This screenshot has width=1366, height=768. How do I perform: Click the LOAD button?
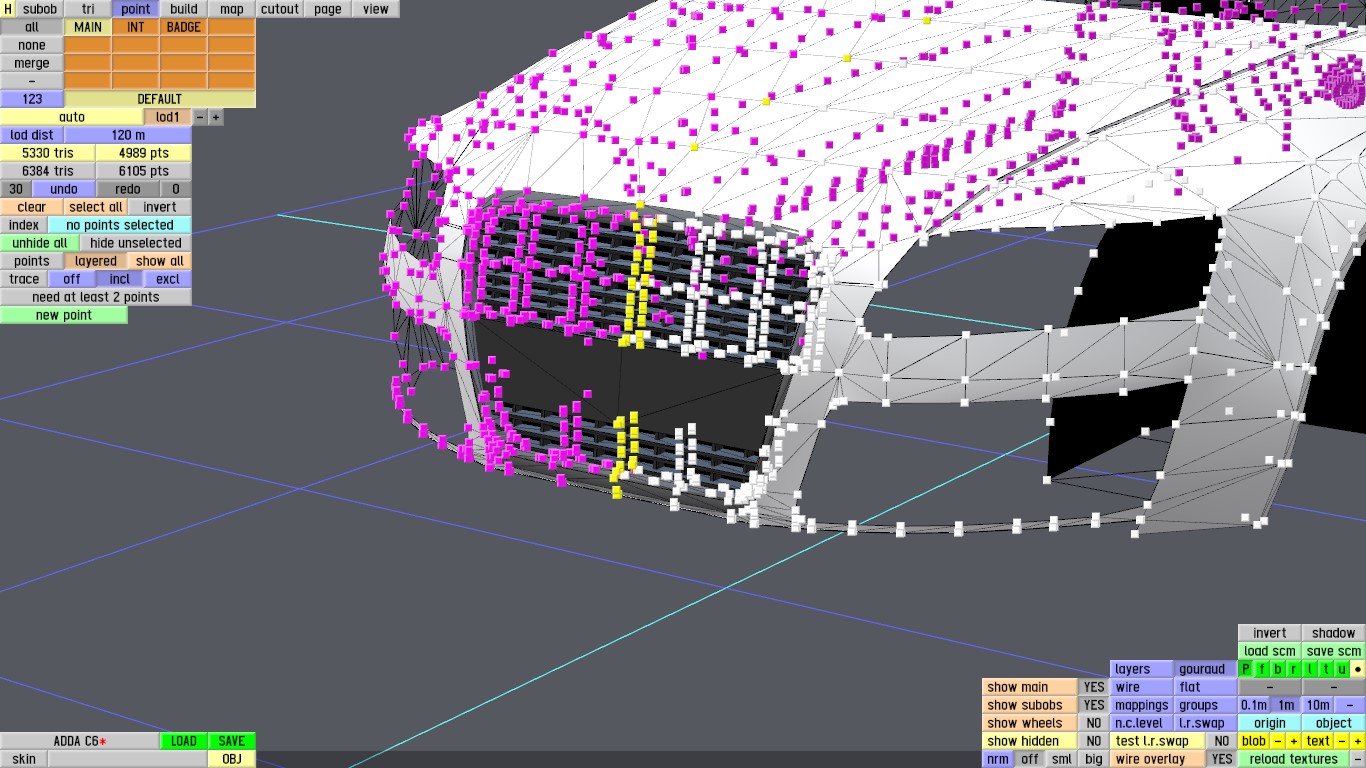pos(184,741)
